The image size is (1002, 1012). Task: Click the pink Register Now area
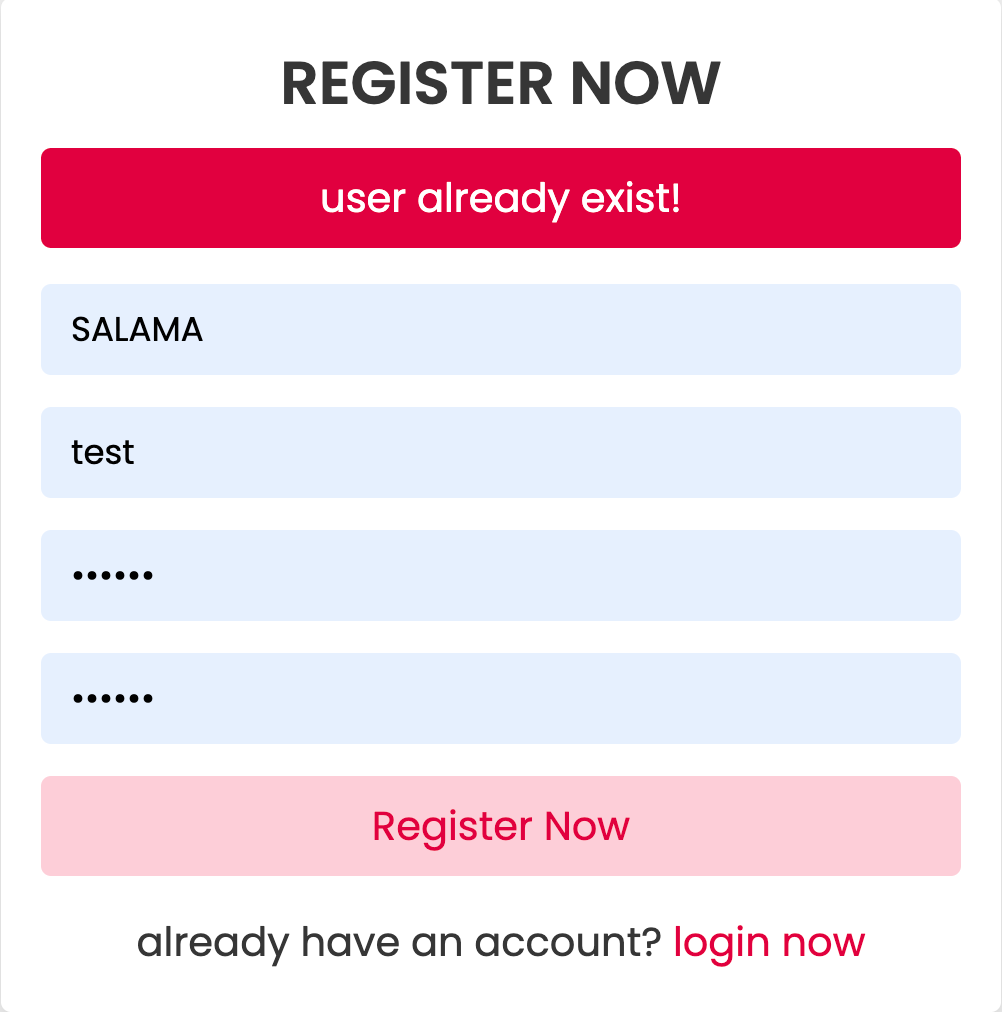pos(500,826)
